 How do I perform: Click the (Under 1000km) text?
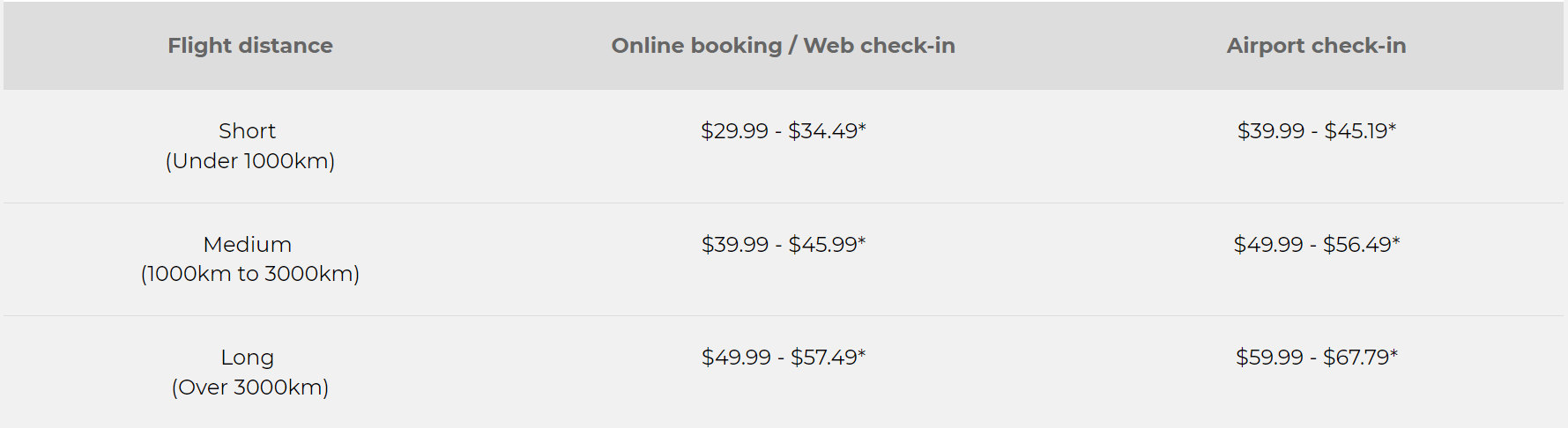(x=250, y=161)
